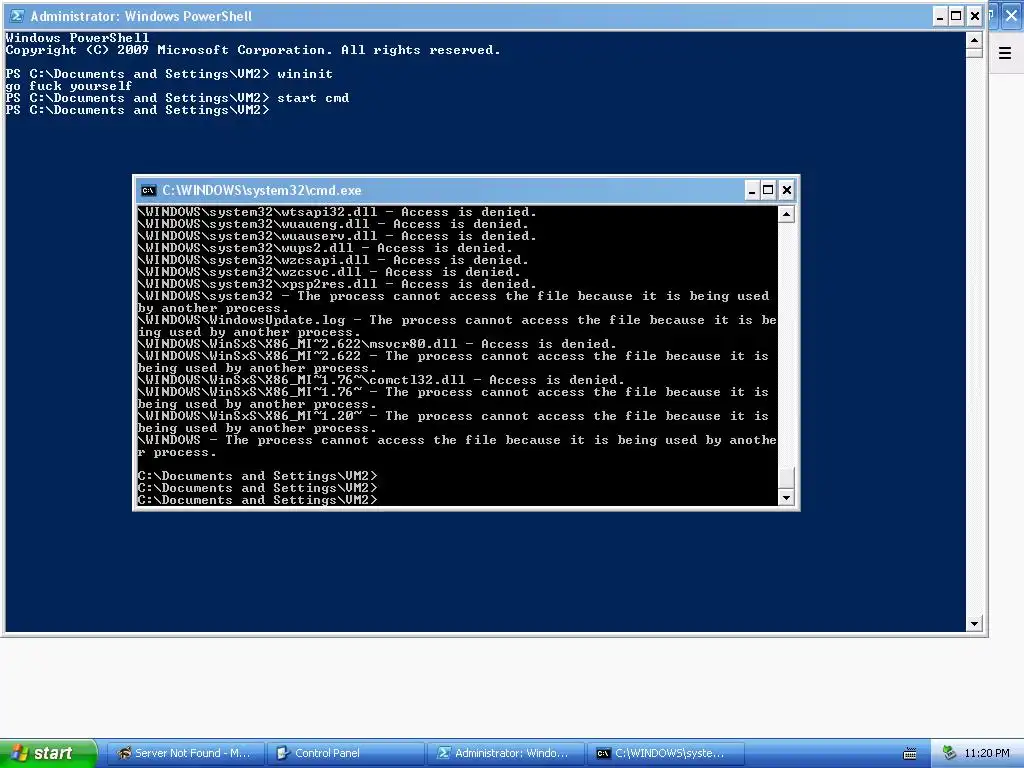The width and height of the screenshot is (1024, 768).
Task: Switch to Server Not Found taskbar item
Action: pos(185,753)
